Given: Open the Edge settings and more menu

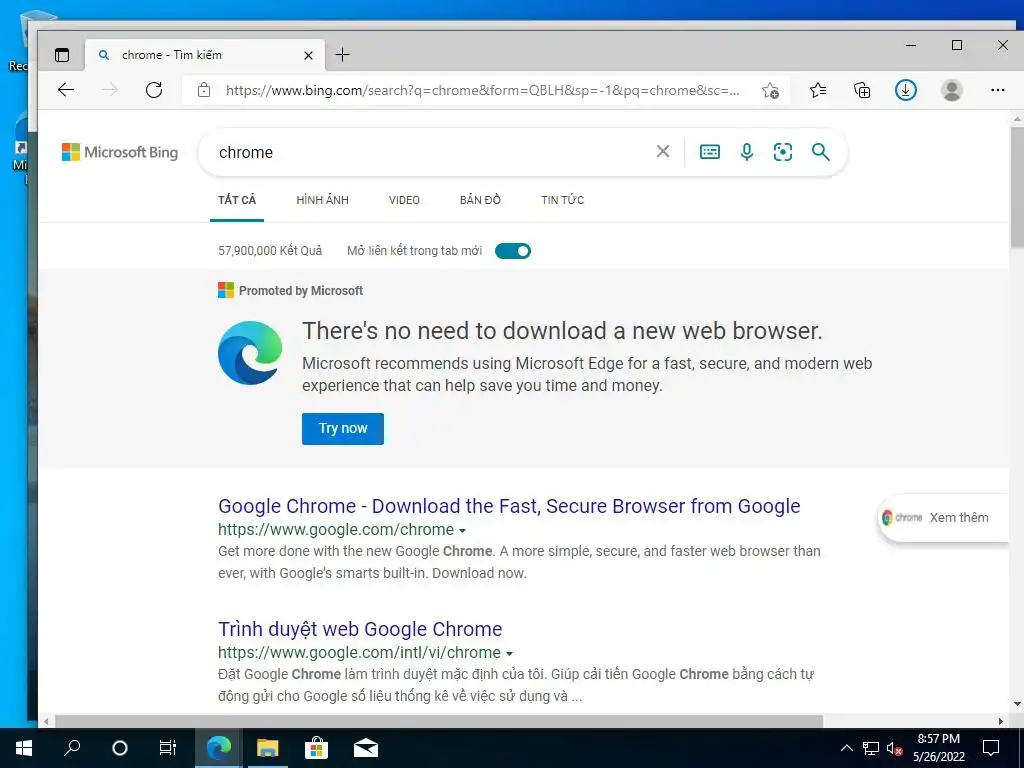Looking at the screenshot, I should tap(997, 90).
